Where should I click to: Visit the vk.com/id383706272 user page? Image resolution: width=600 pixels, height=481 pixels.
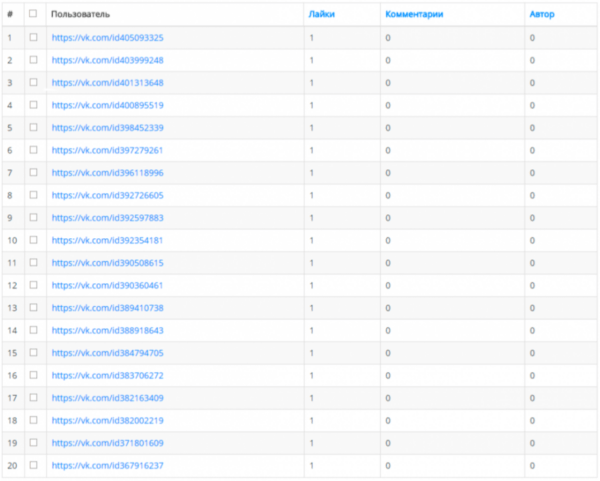pos(108,375)
